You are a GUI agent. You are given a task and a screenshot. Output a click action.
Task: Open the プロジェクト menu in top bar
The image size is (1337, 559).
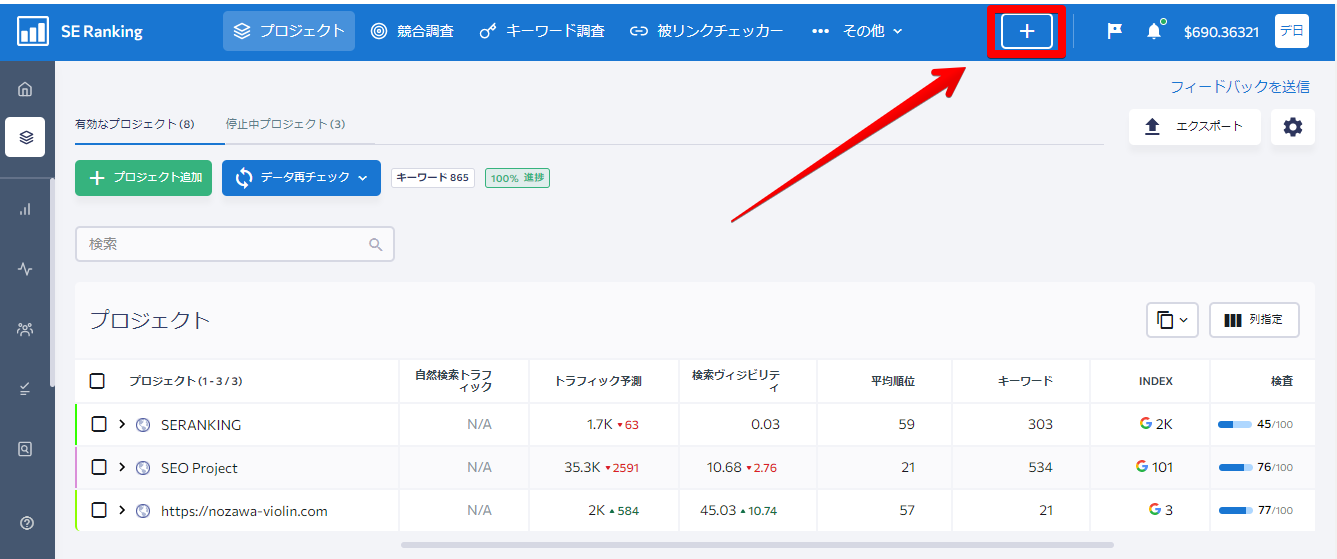289,31
